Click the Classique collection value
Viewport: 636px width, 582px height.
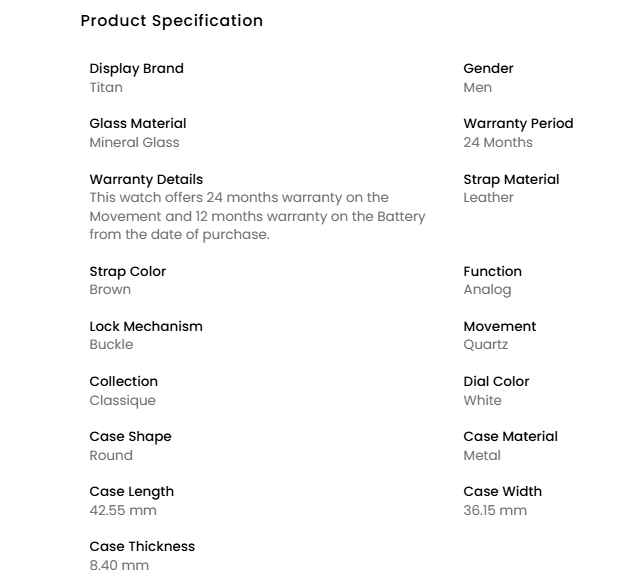pyautogui.click(x=122, y=400)
